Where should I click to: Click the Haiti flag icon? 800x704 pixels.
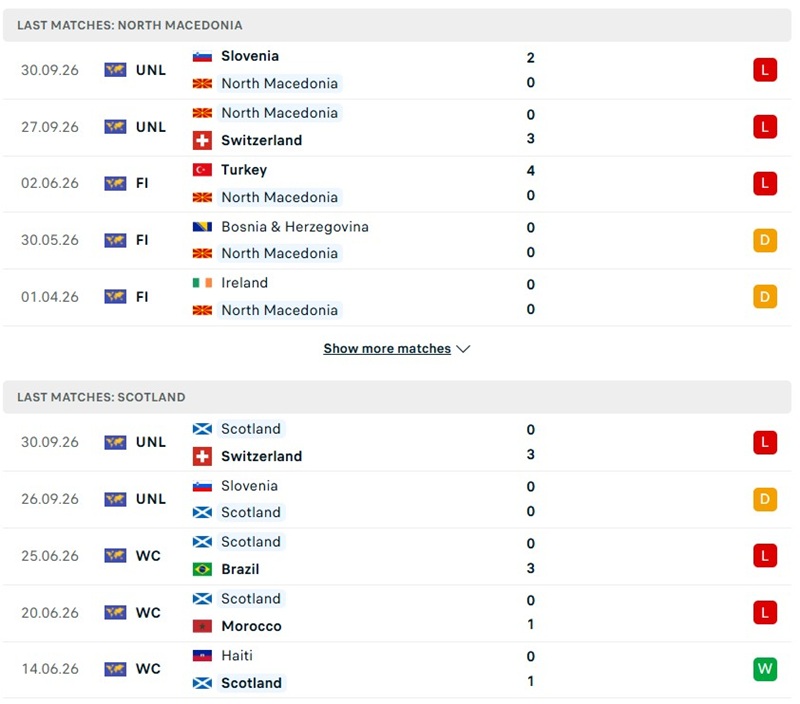tap(202, 656)
